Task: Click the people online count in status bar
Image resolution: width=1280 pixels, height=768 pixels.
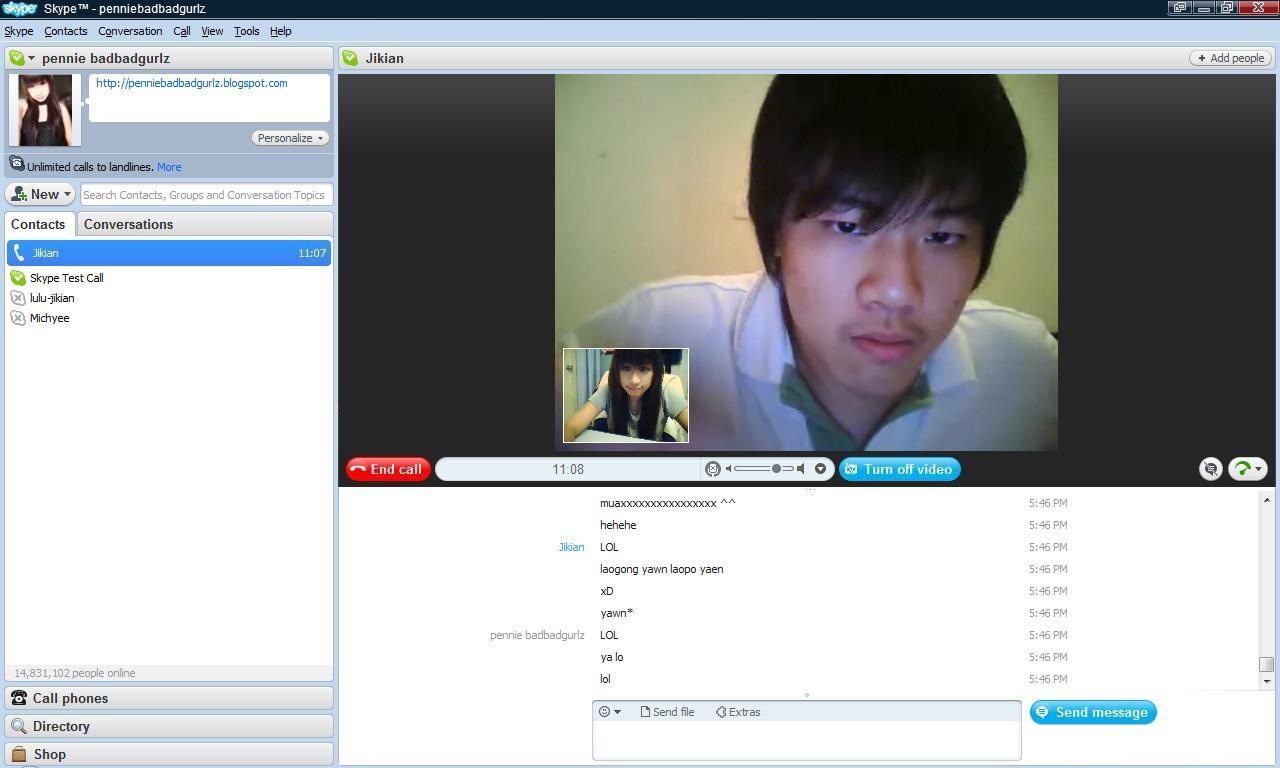Action: tap(75, 673)
